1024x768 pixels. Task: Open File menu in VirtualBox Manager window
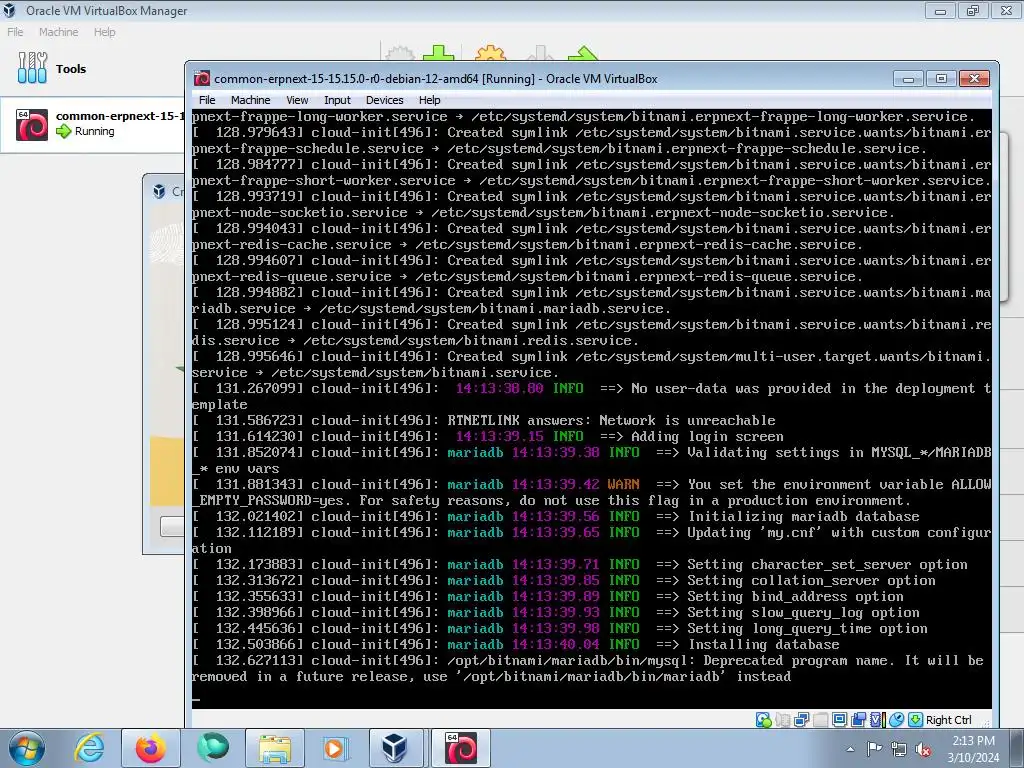[x=15, y=32]
